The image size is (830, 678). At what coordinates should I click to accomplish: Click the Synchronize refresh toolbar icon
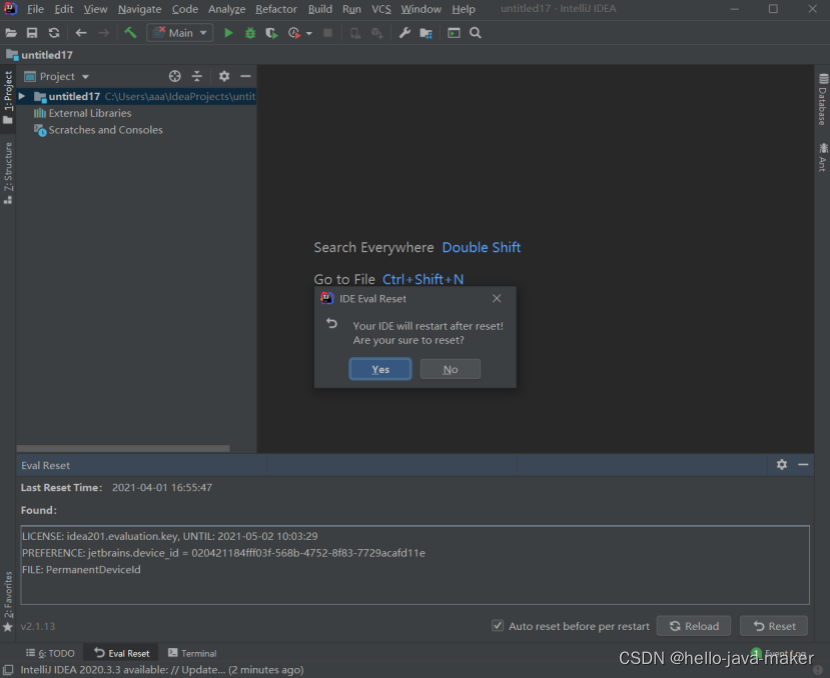(x=54, y=33)
